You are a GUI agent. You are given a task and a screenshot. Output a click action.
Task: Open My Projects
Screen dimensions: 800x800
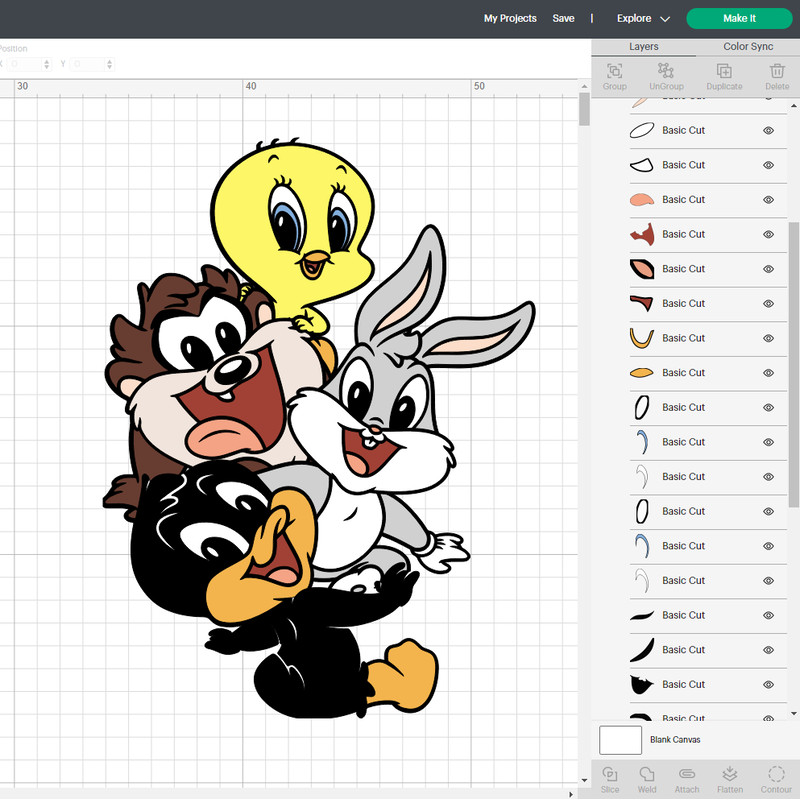point(509,18)
